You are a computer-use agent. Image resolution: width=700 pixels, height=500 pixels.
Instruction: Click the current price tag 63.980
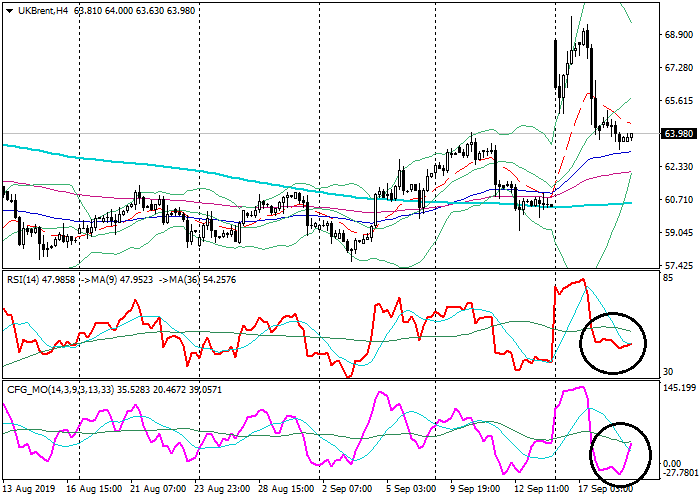pyautogui.click(x=679, y=134)
